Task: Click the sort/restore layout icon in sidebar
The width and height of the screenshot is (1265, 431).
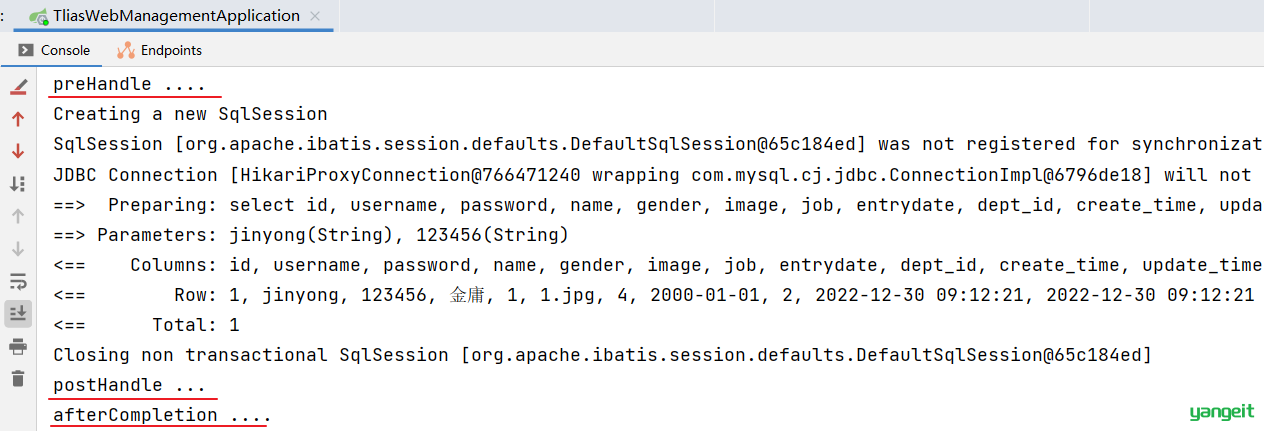Action: point(18,183)
